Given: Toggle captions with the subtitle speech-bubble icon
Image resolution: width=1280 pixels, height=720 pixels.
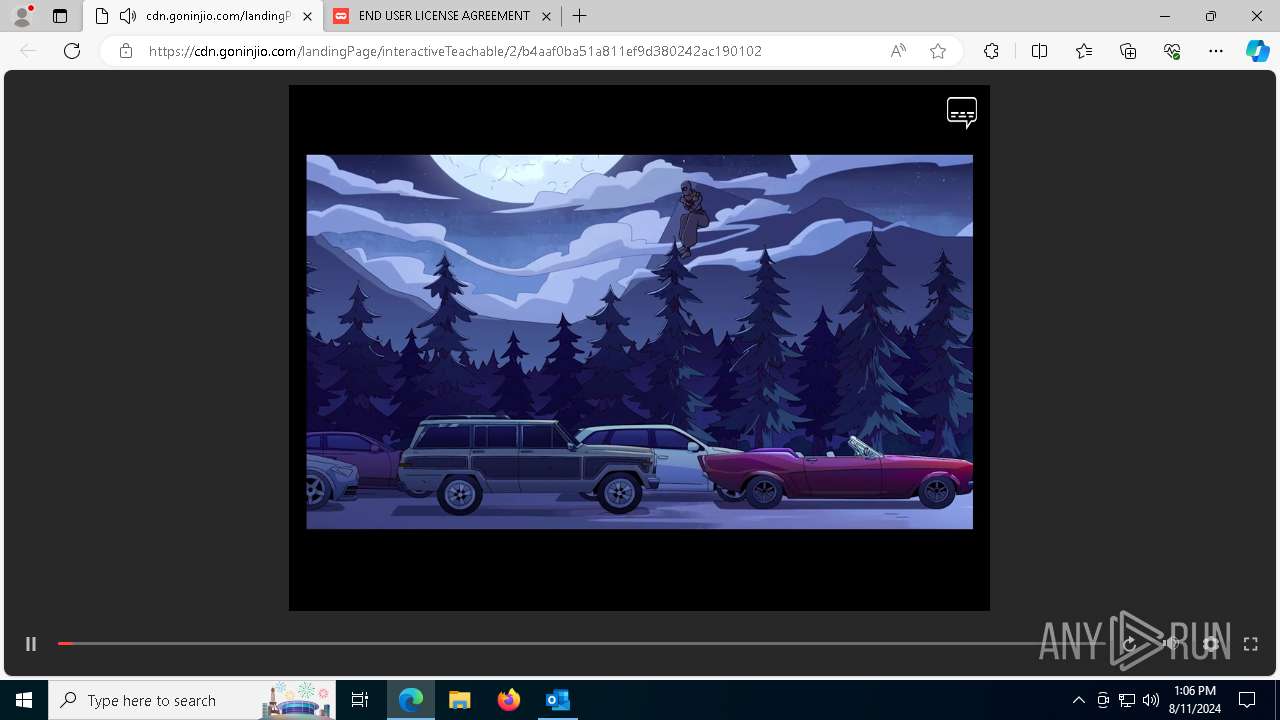Looking at the screenshot, I should click(962, 112).
